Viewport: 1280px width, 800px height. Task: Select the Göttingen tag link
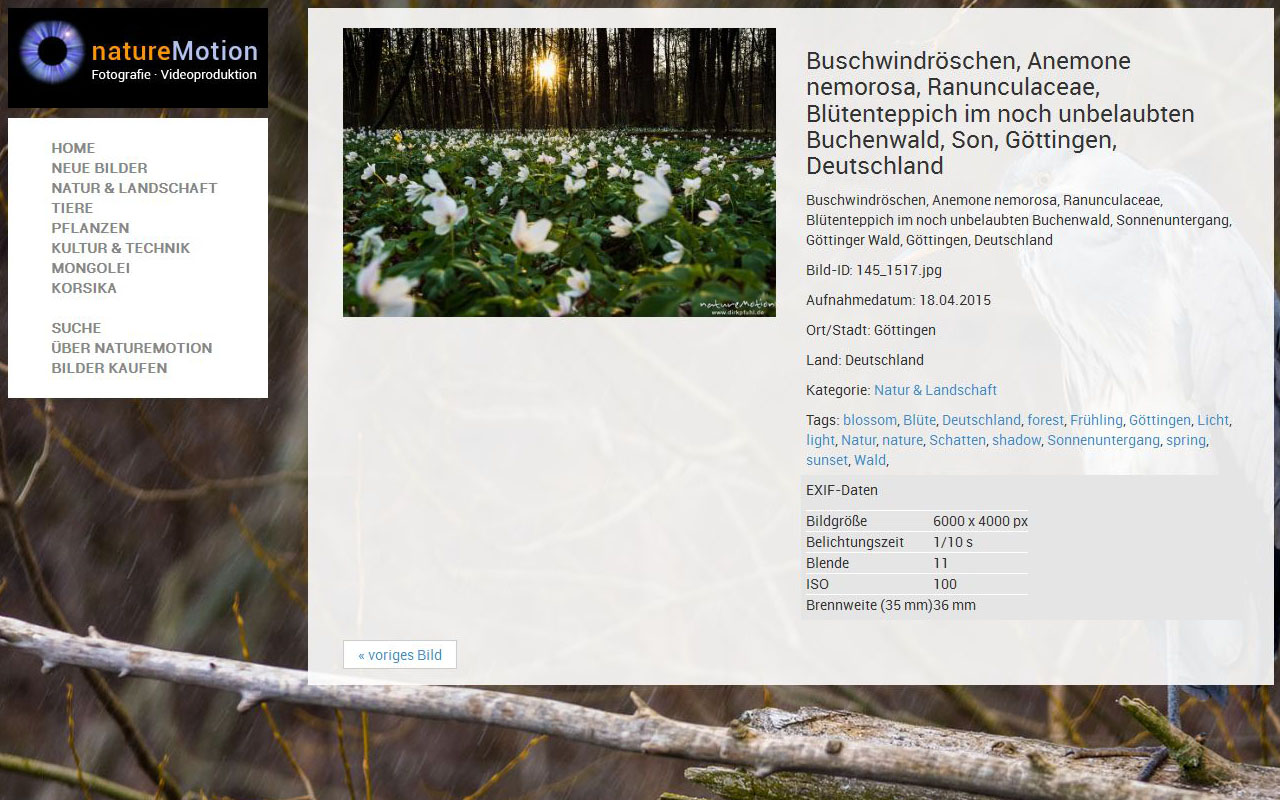pos(1160,420)
